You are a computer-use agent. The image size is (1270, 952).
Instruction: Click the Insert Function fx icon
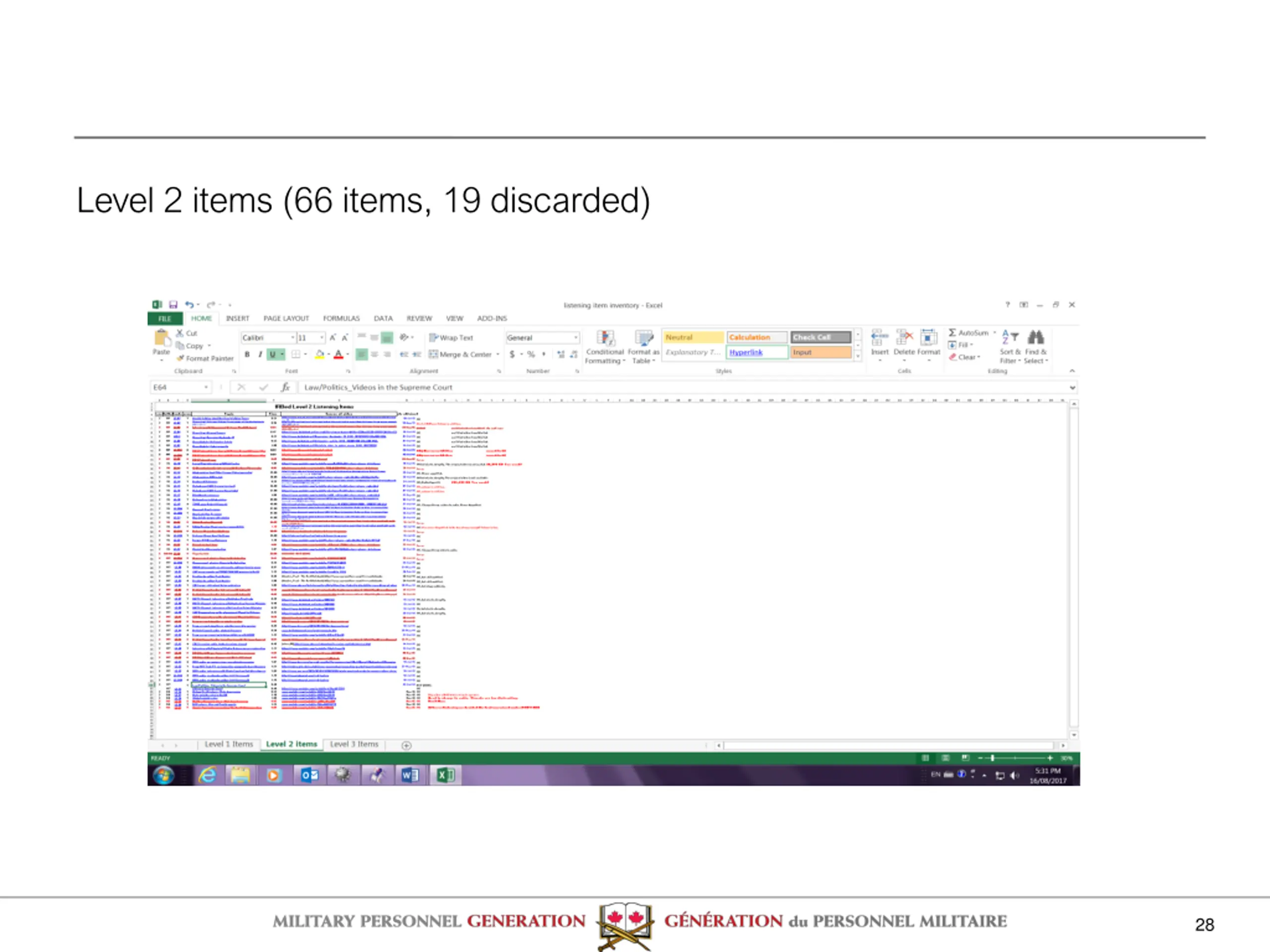coord(285,387)
